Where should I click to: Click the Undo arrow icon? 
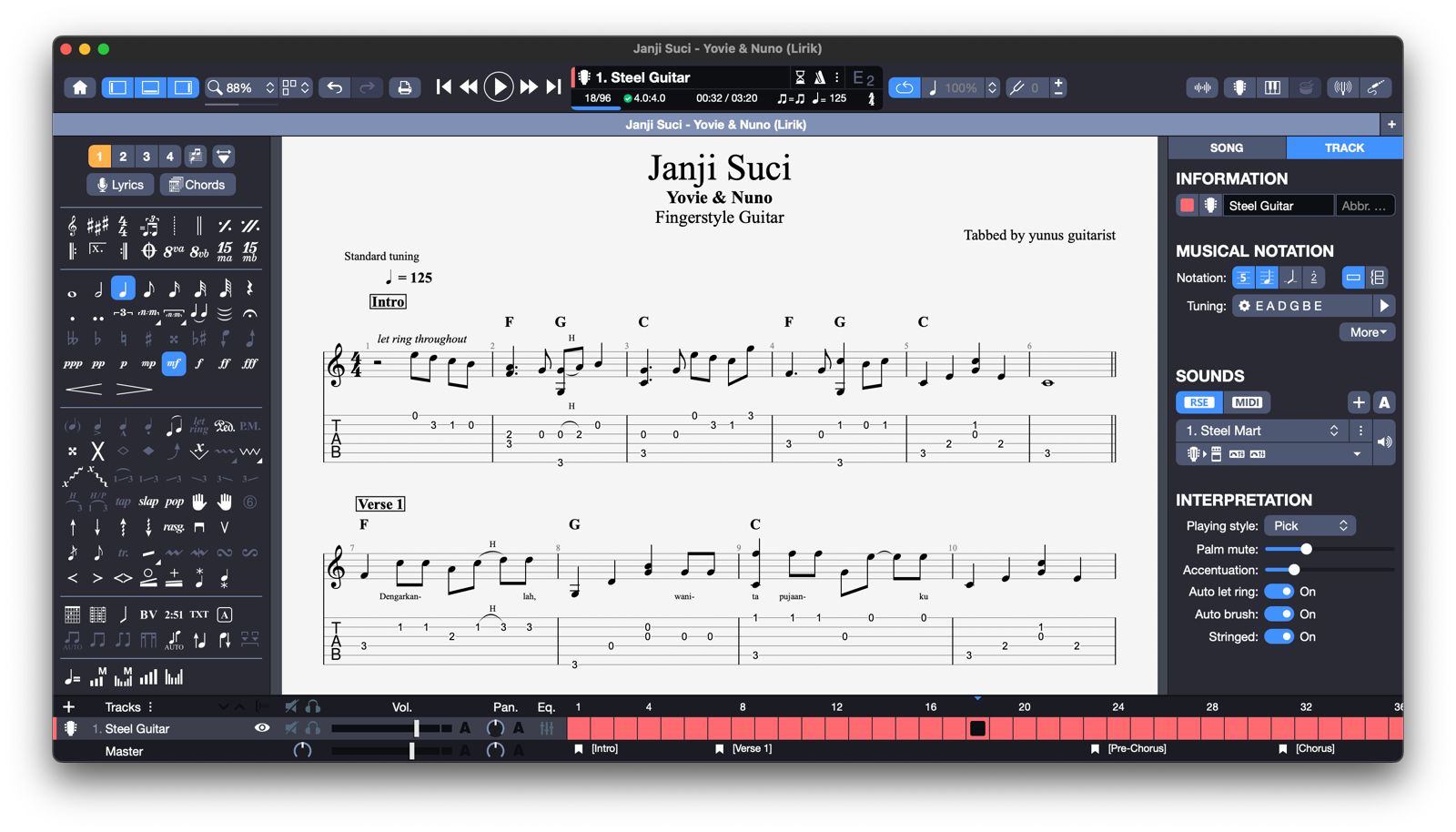(335, 87)
